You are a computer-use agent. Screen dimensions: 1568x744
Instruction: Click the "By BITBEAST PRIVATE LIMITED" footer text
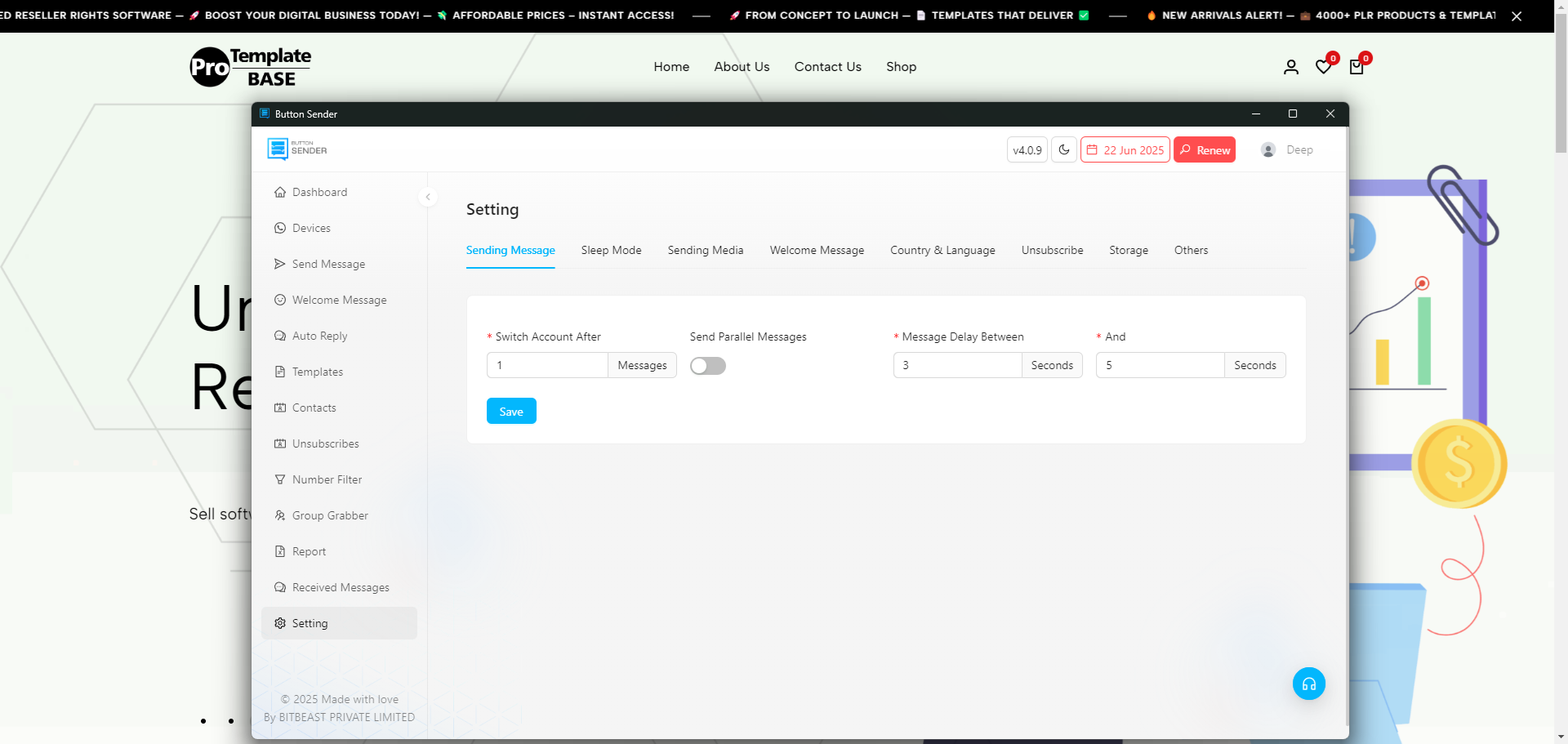(x=339, y=717)
